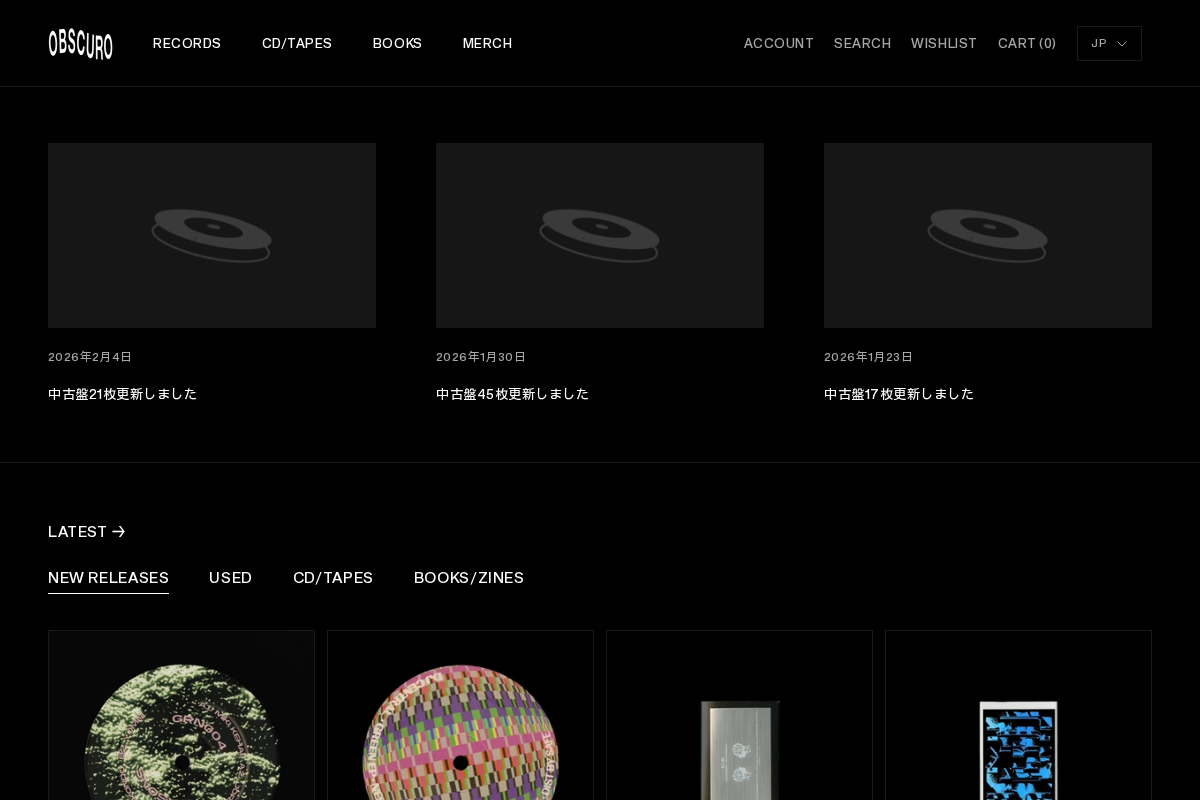Open the RECORDS navigation menu
This screenshot has width=1200, height=800.
tap(186, 43)
